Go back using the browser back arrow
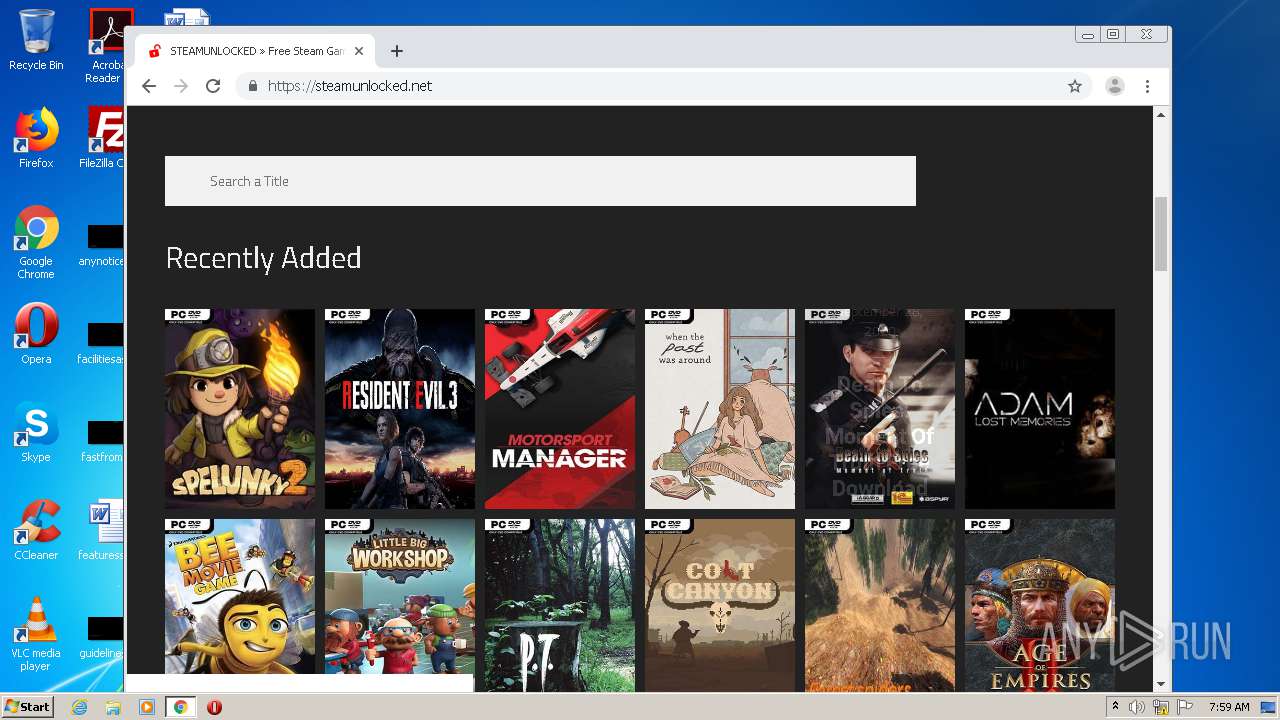This screenshot has width=1280, height=720. click(x=149, y=86)
